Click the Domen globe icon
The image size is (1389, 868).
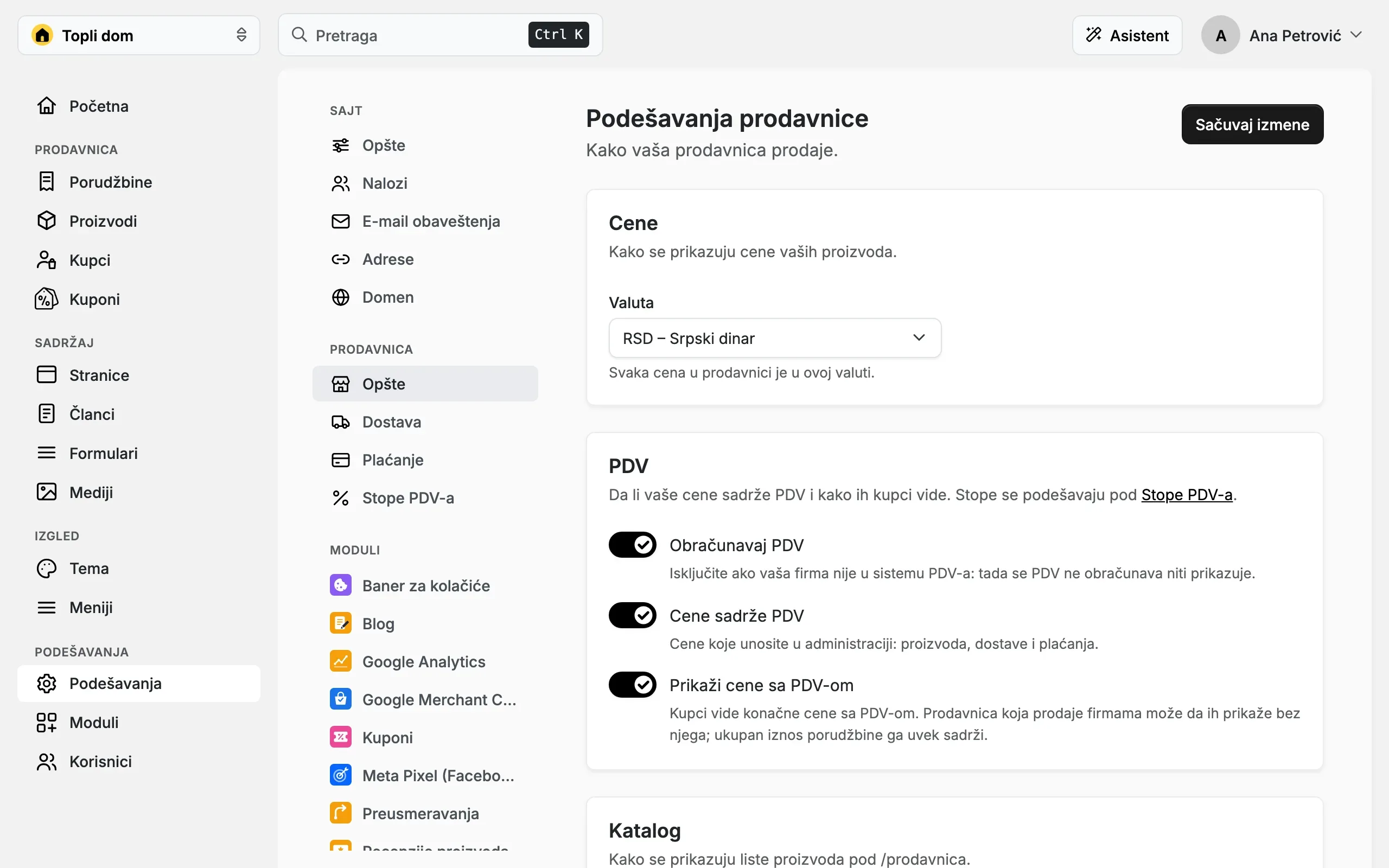coord(340,297)
